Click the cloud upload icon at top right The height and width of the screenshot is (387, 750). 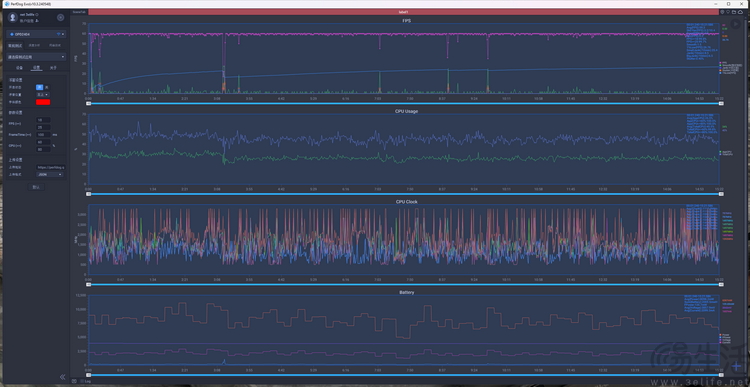pos(740,12)
